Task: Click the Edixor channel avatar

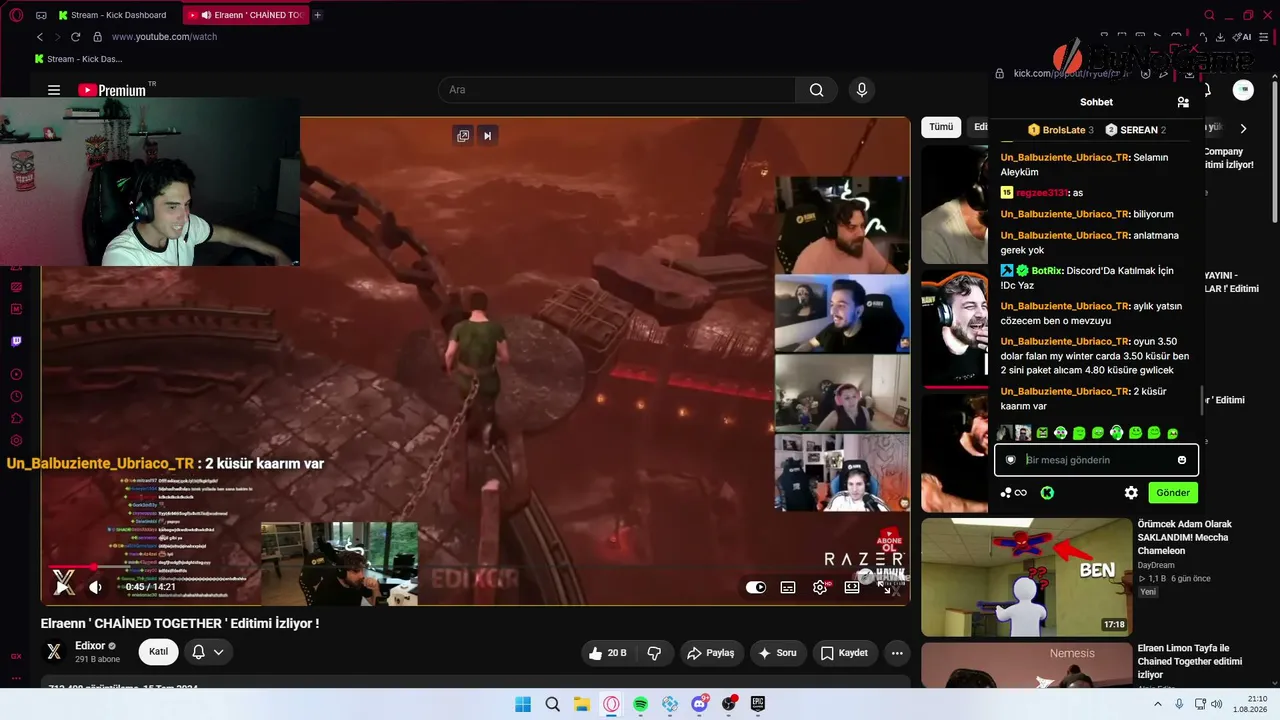Action: coord(54,652)
